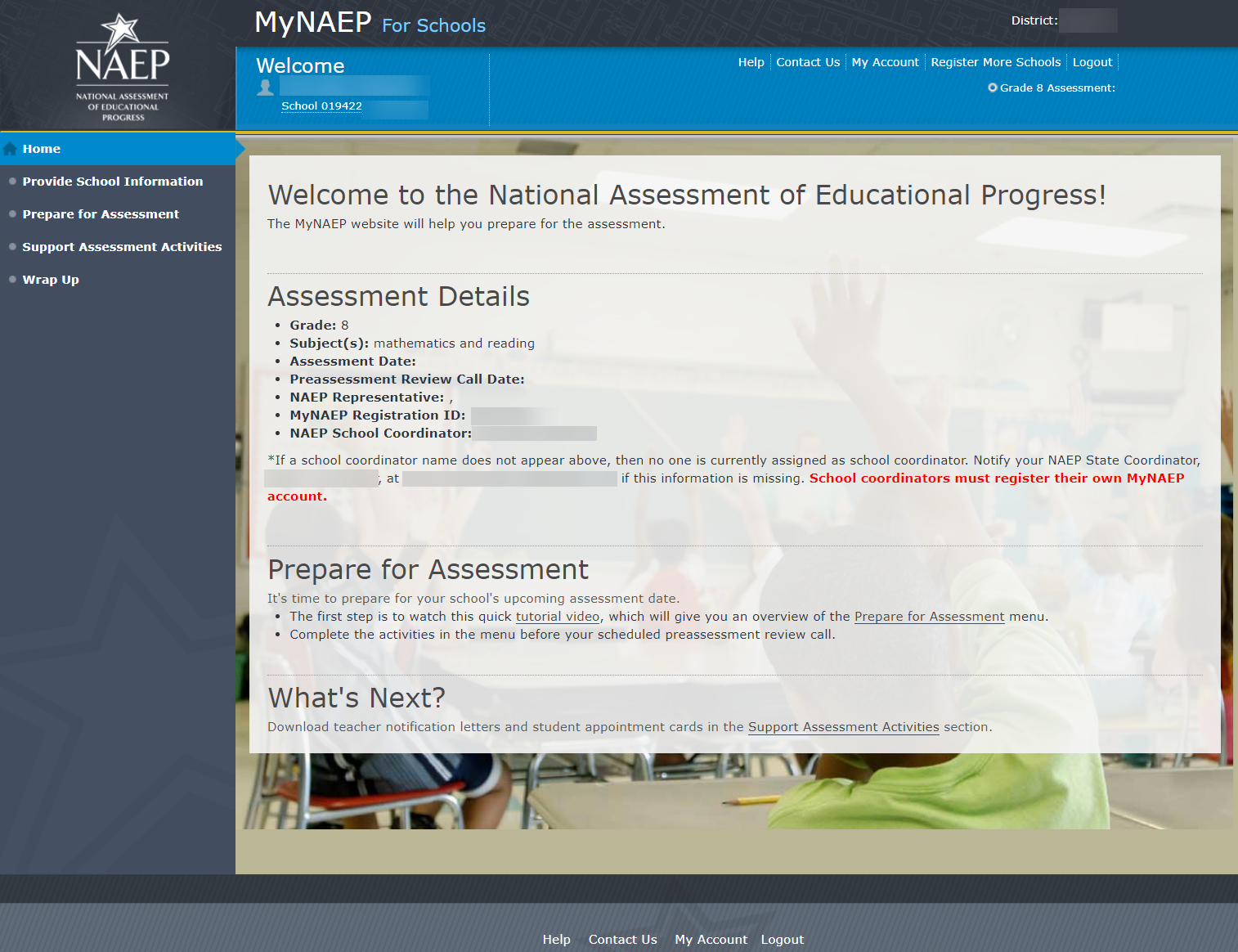Click the MyNAEP Registration ID label
The height and width of the screenshot is (952, 1238).
pos(378,415)
